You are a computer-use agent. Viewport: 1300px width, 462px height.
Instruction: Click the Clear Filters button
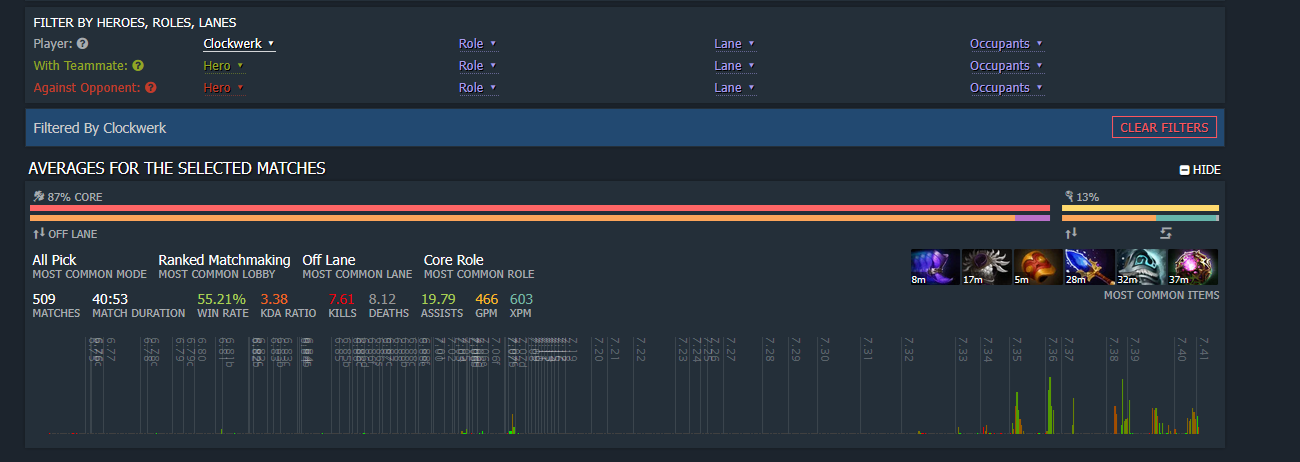(1165, 127)
